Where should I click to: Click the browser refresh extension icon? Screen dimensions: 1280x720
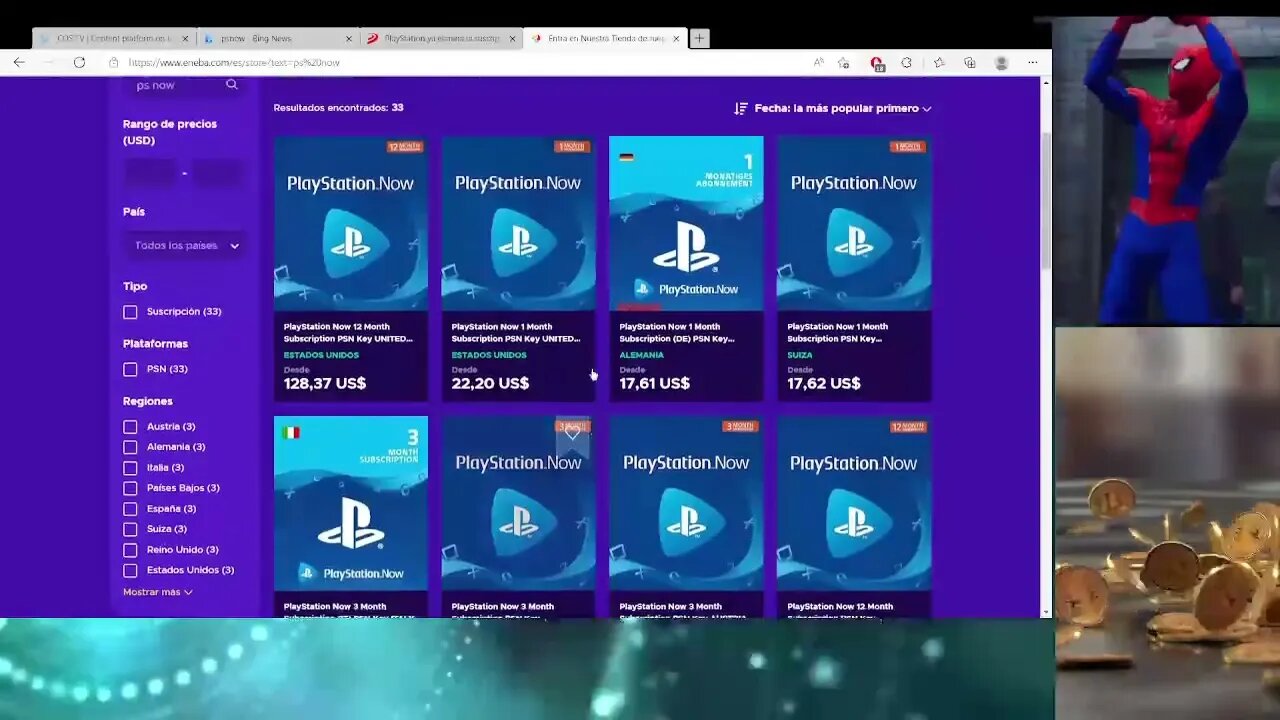(x=906, y=62)
